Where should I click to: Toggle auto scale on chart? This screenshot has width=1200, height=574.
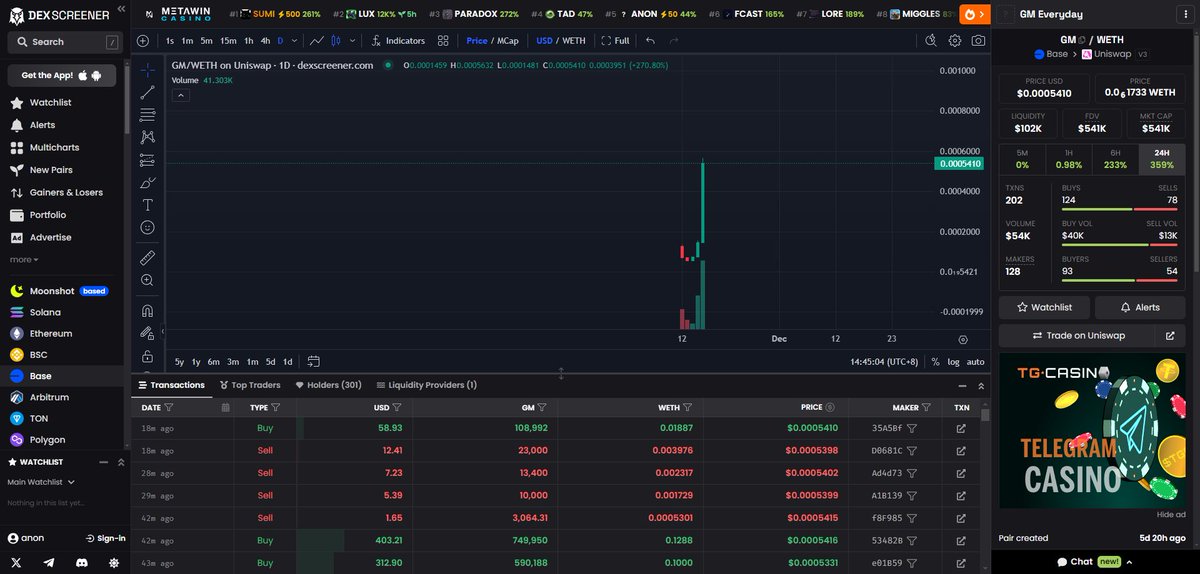click(x=976, y=361)
